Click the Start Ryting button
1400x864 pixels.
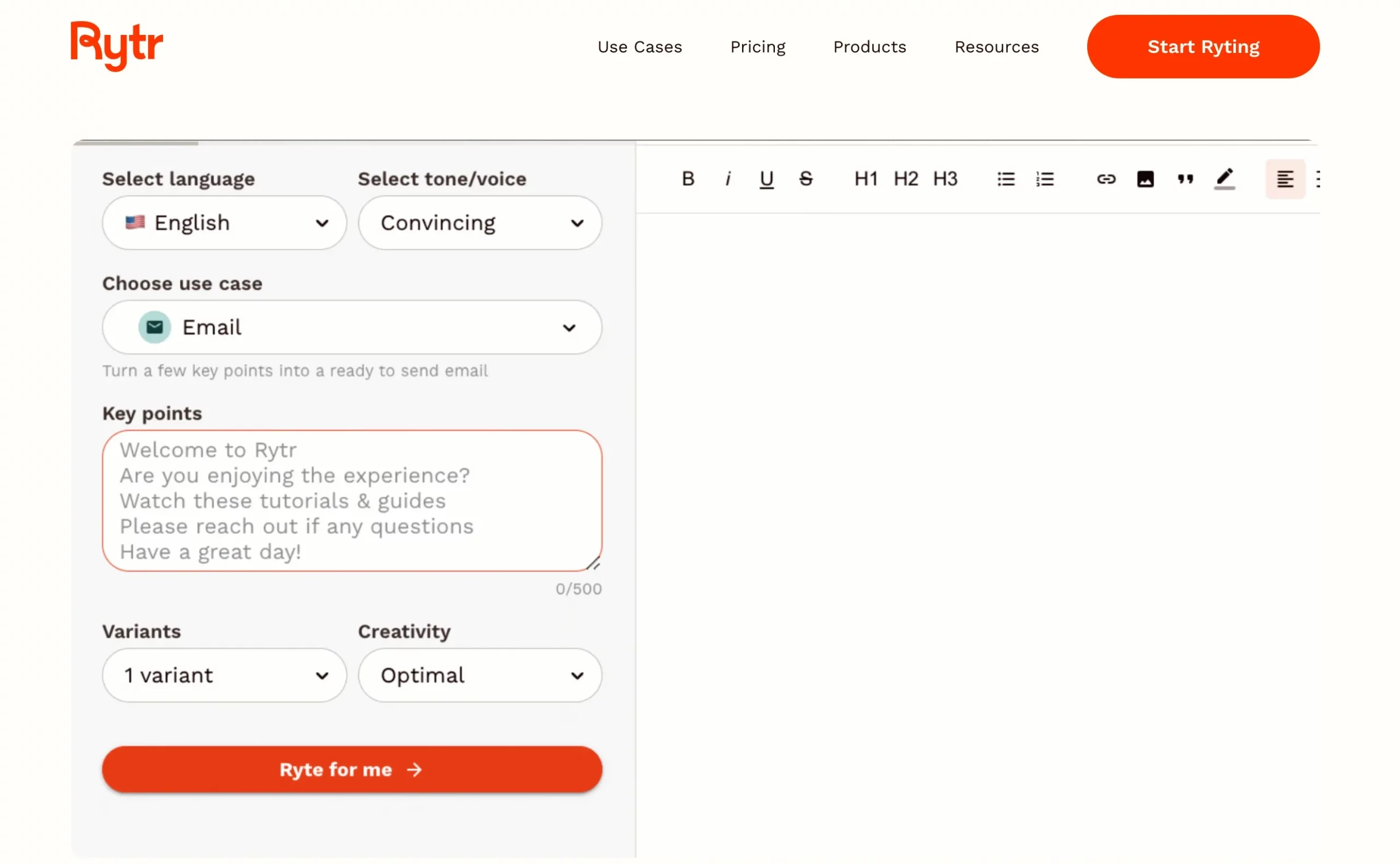(x=1204, y=46)
